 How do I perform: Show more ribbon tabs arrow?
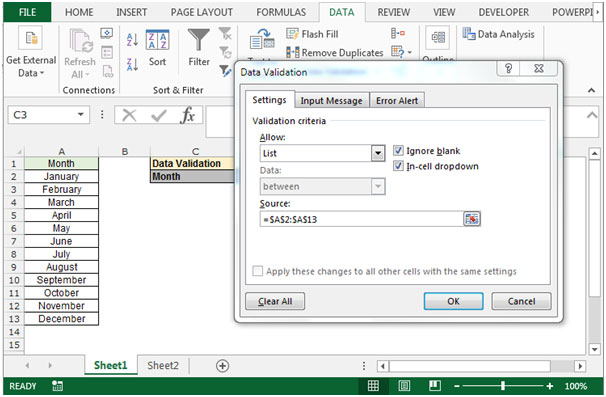598,12
